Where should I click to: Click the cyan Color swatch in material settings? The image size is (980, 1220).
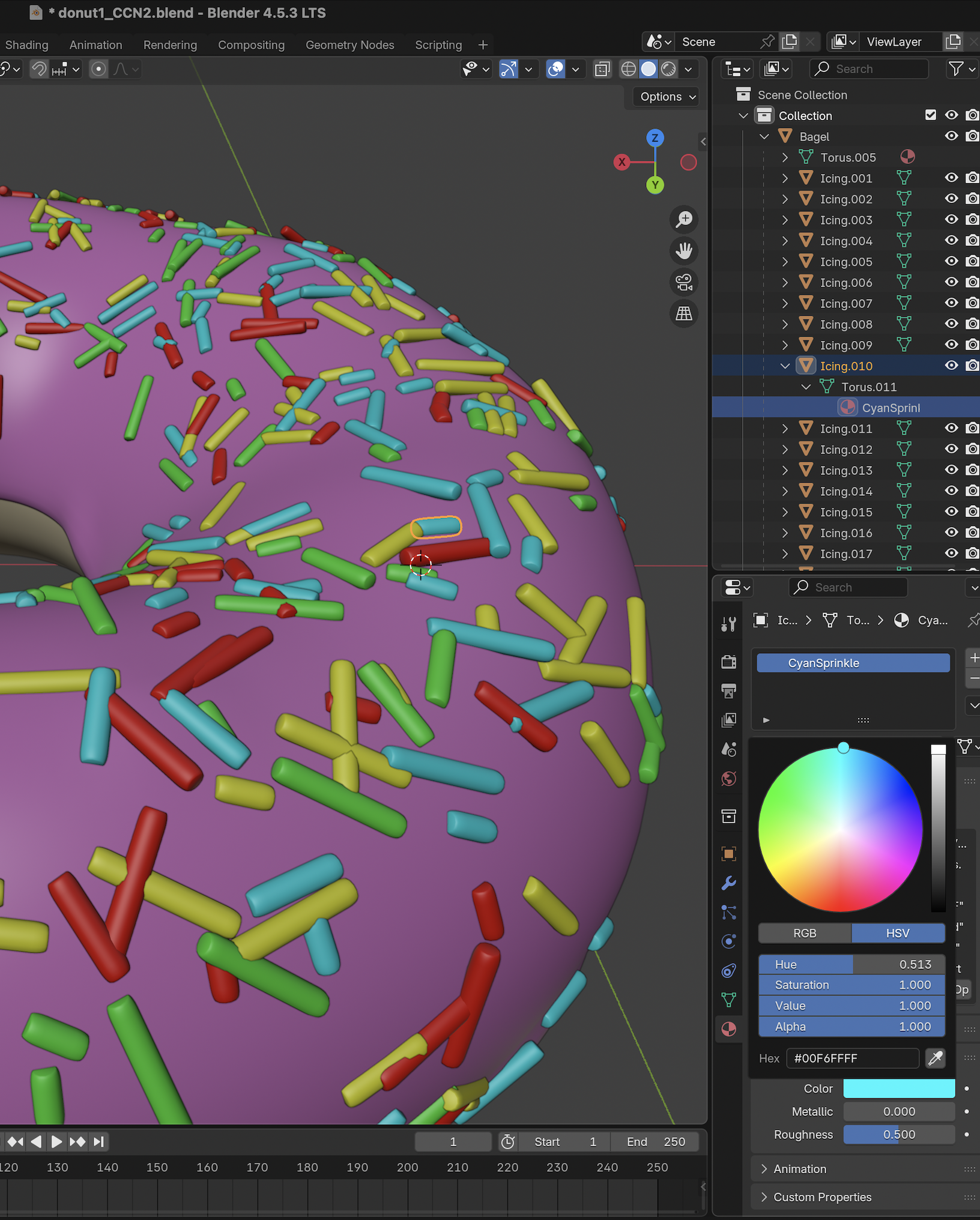point(898,1088)
